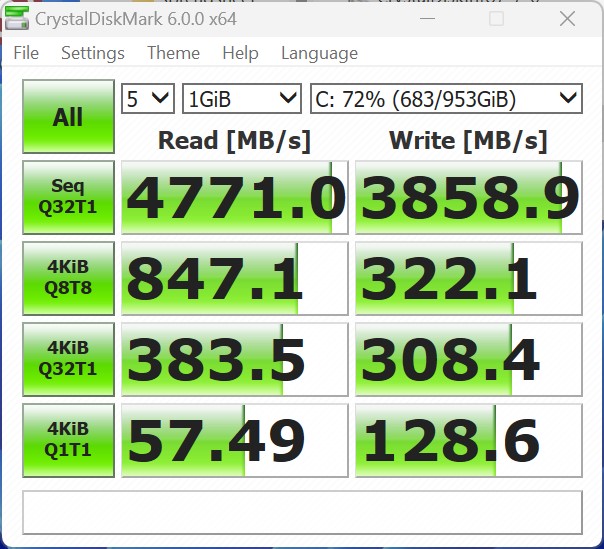Open the File menu

click(x=26, y=53)
